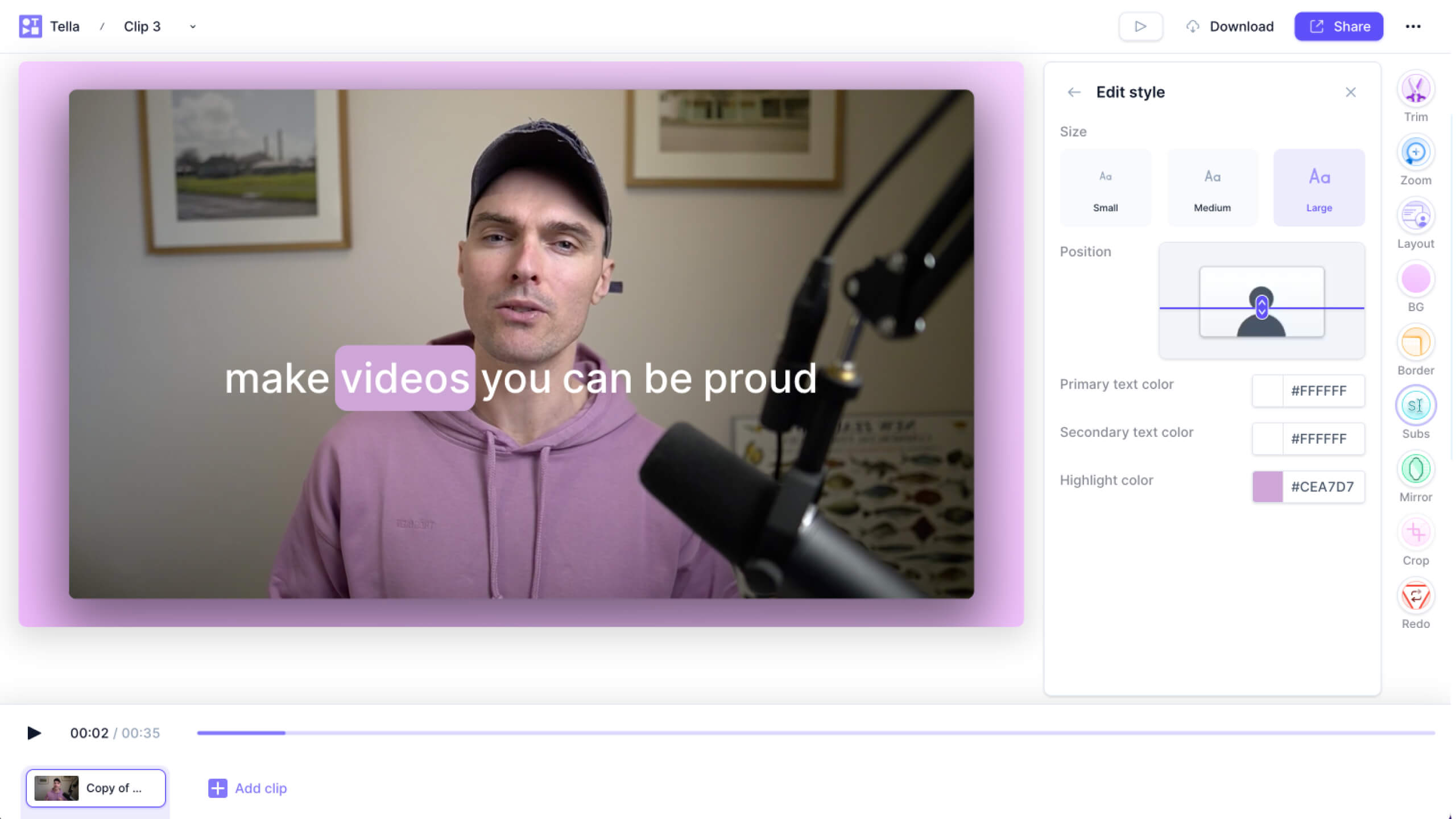
Task: Select the Medium subtitle size
Action: [x=1211, y=188]
